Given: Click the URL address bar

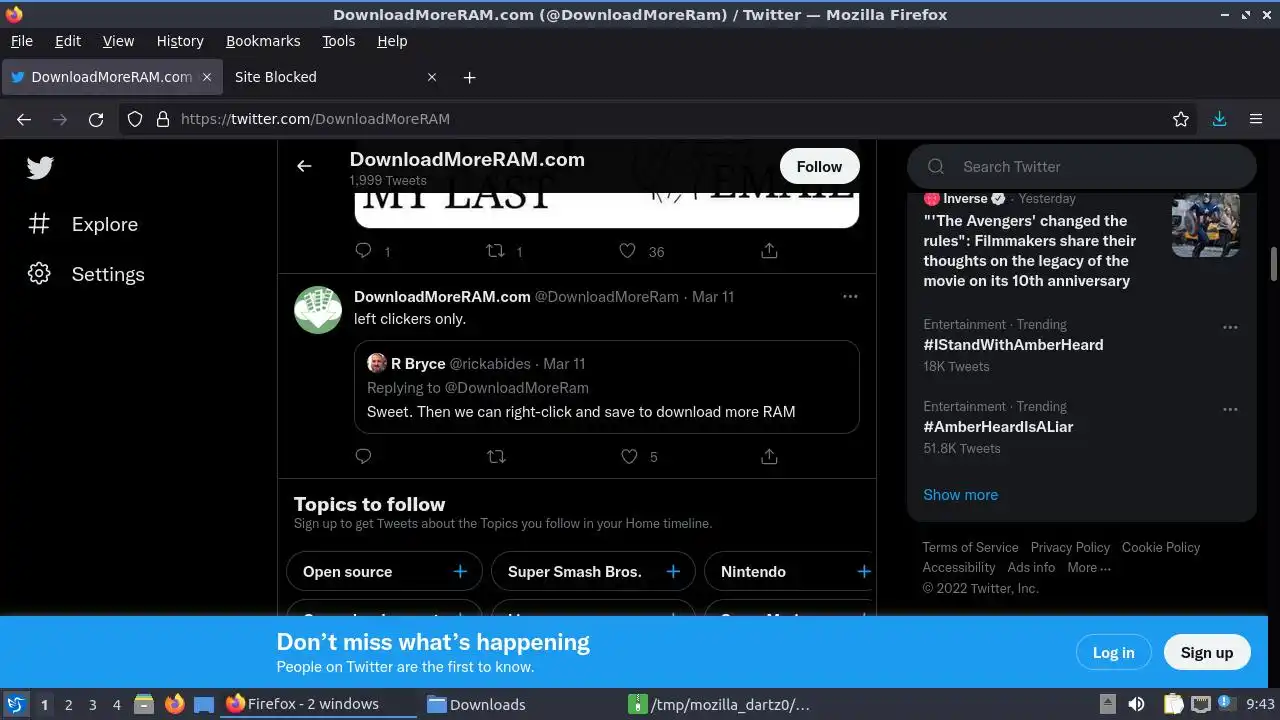Looking at the screenshot, I should (x=660, y=119).
